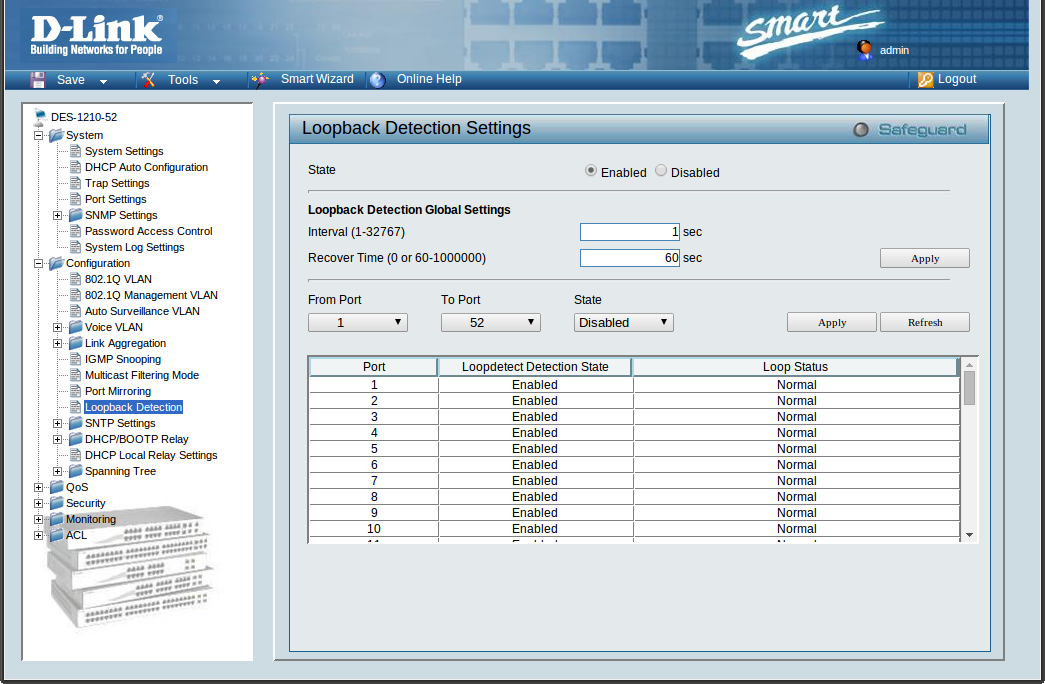Click the port table scrollbar down arrow
The width and height of the screenshot is (1045, 684).
coord(968,535)
